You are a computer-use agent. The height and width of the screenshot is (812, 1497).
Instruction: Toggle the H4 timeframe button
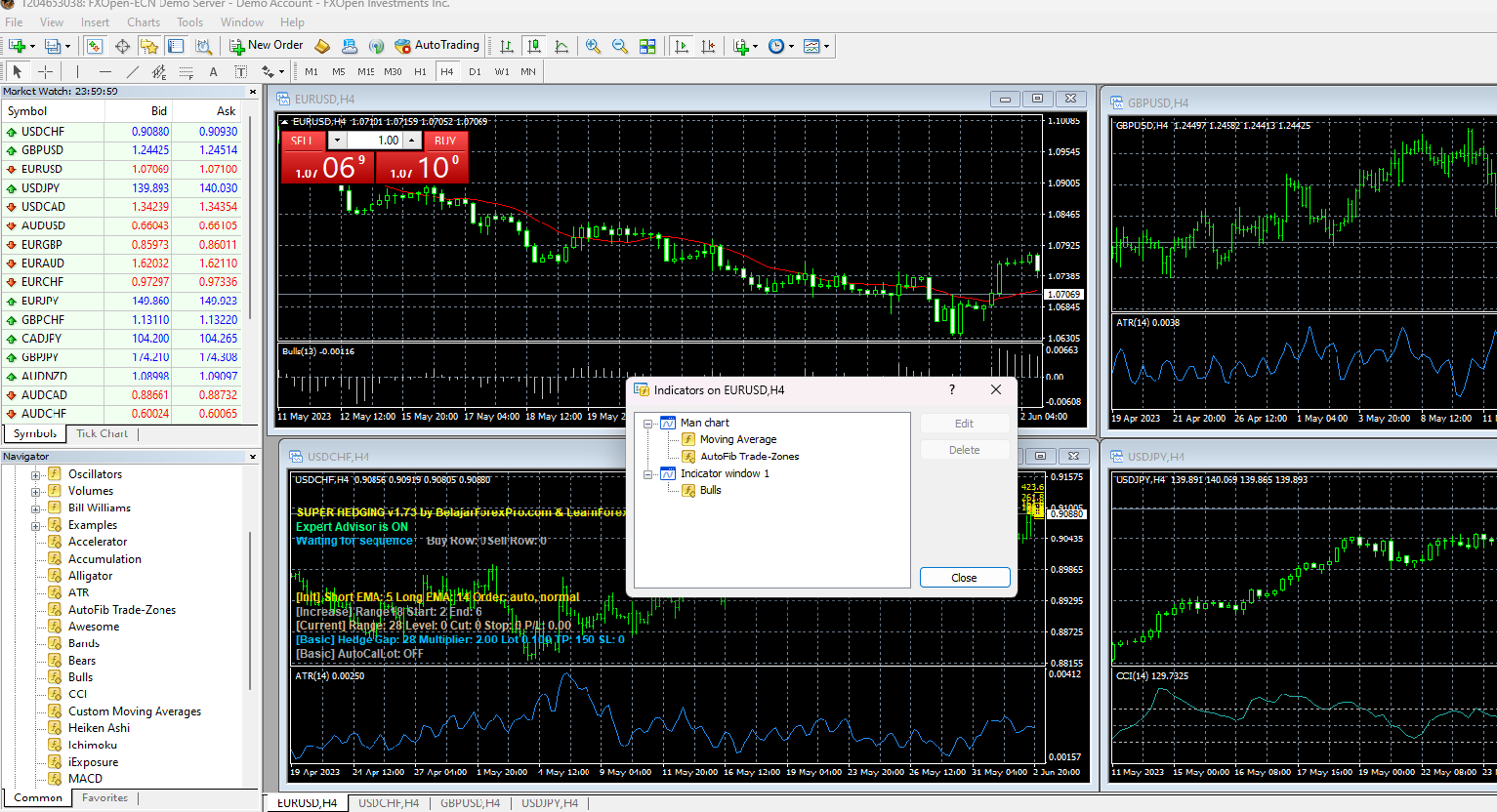click(447, 71)
